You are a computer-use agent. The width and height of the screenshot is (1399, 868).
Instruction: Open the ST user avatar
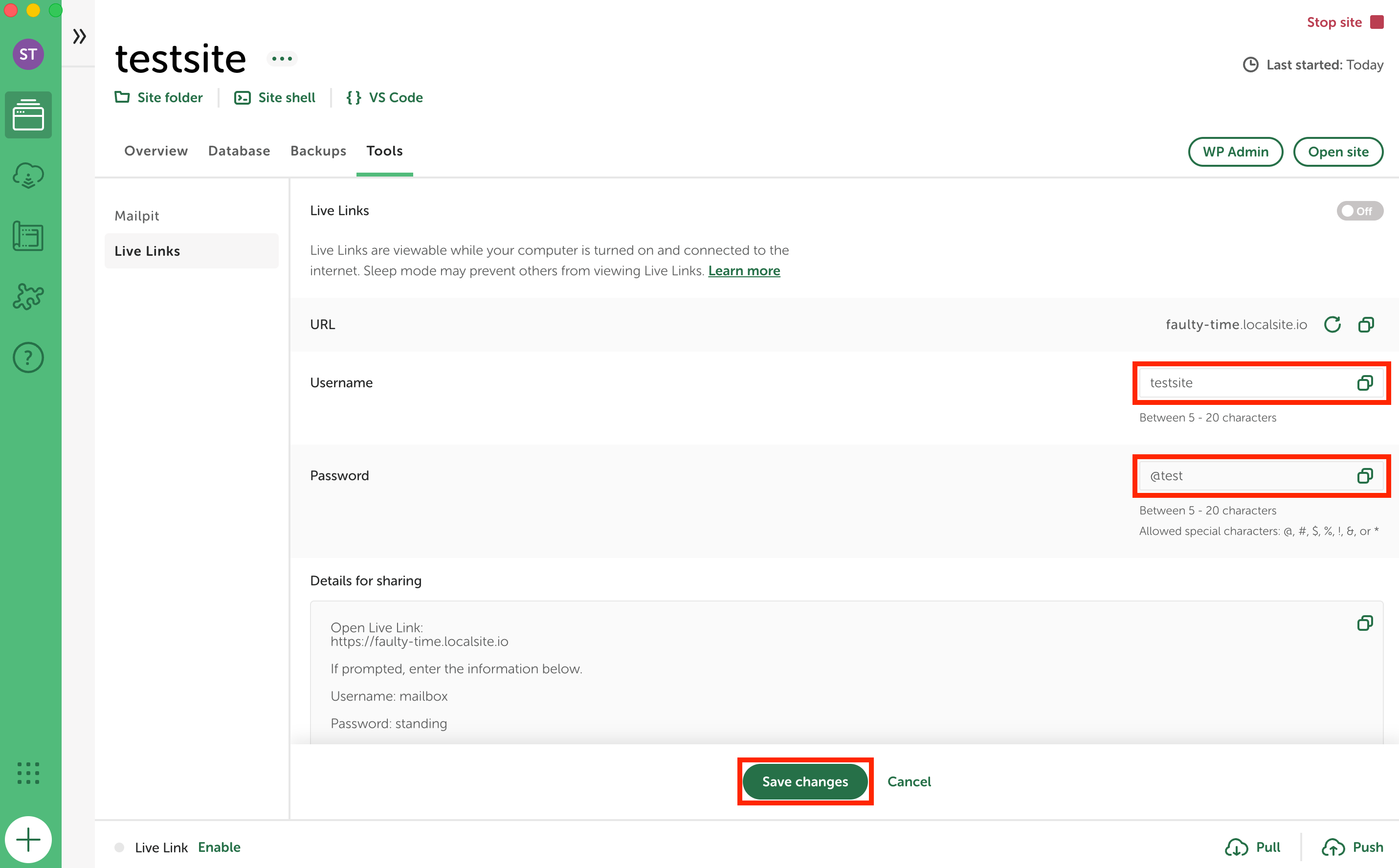(28, 55)
